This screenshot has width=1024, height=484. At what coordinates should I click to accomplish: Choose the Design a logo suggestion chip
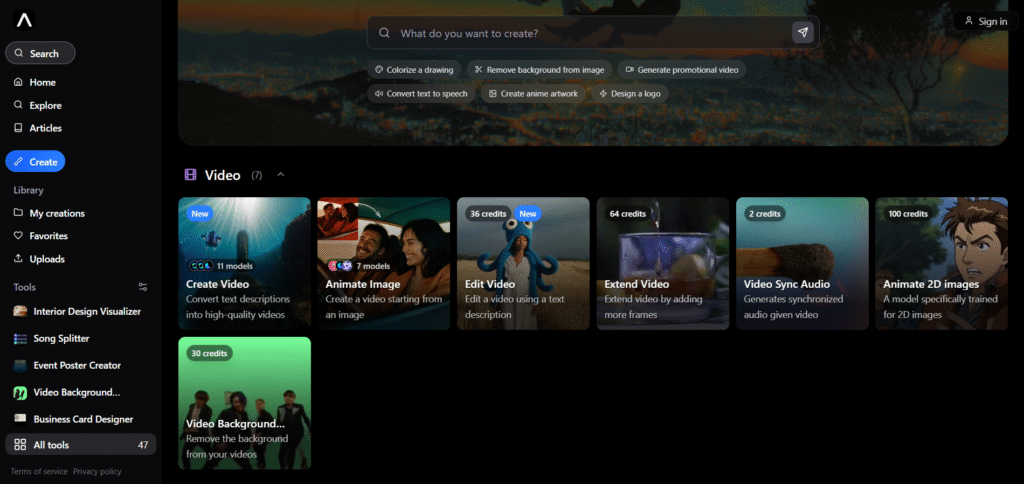629,93
